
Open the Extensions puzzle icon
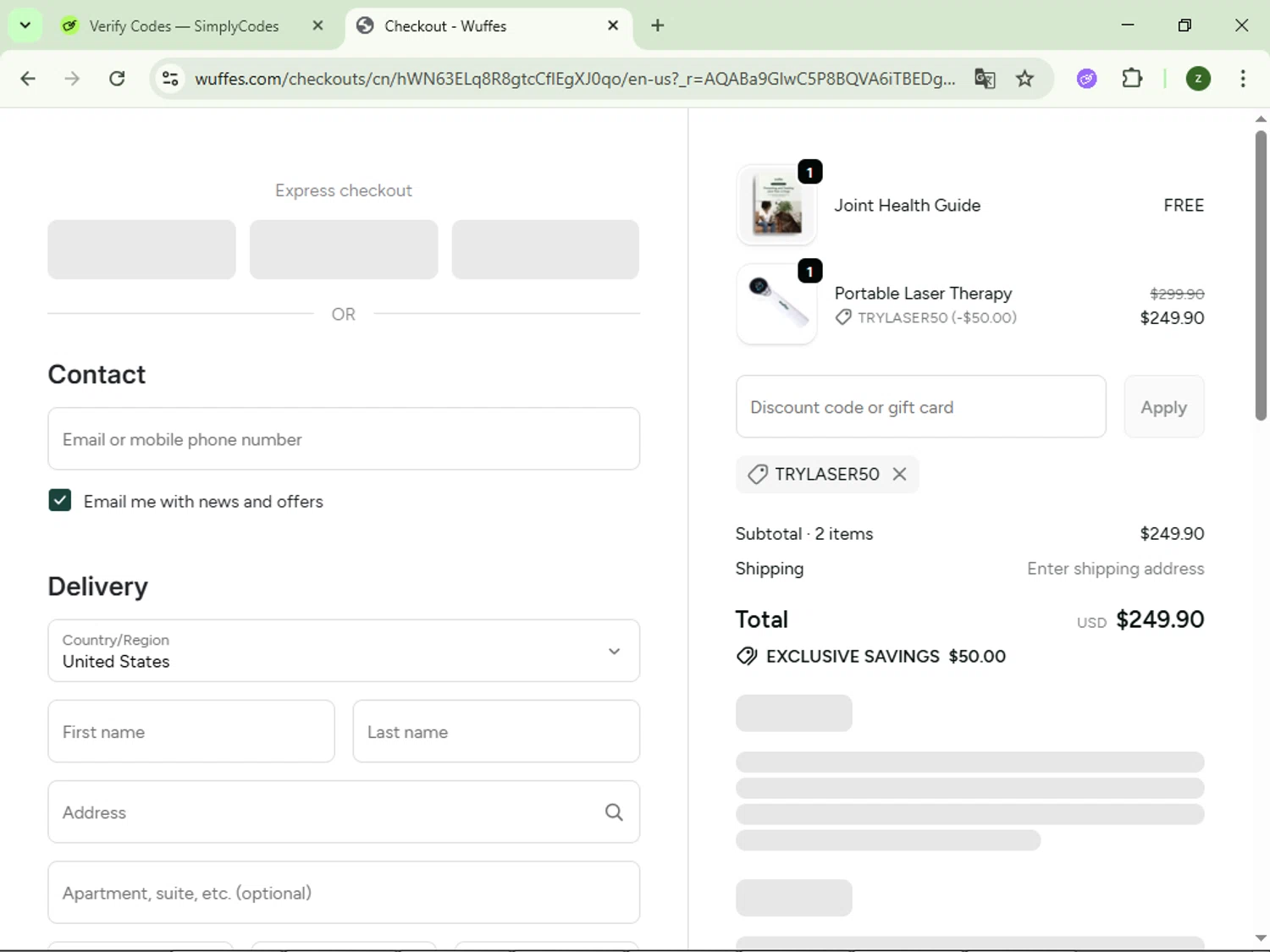click(1132, 79)
